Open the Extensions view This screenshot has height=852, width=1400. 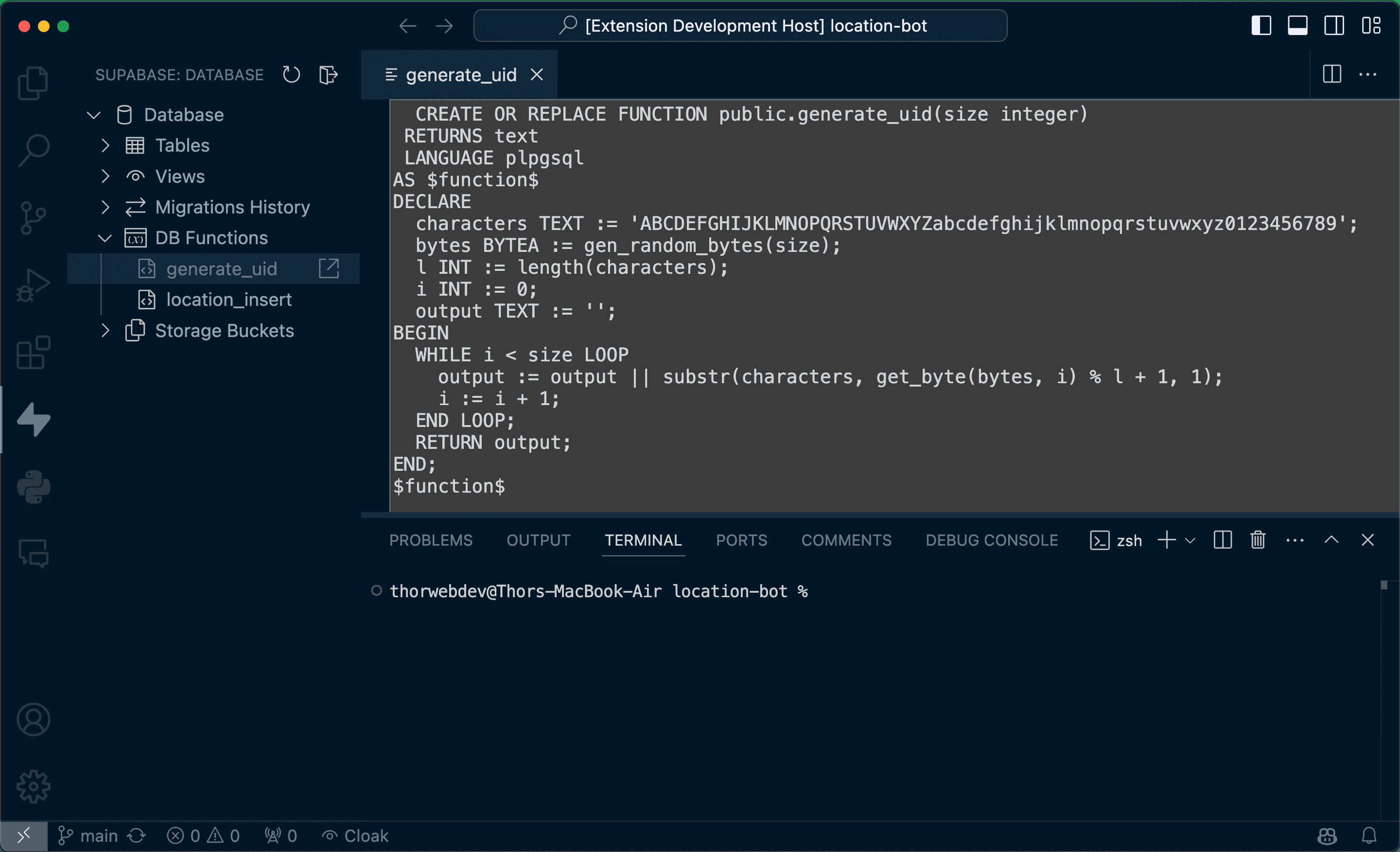(x=33, y=353)
